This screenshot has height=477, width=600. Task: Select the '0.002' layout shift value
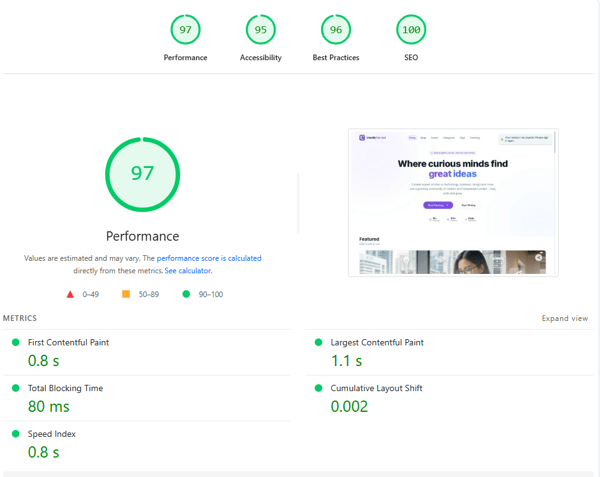pos(349,406)
